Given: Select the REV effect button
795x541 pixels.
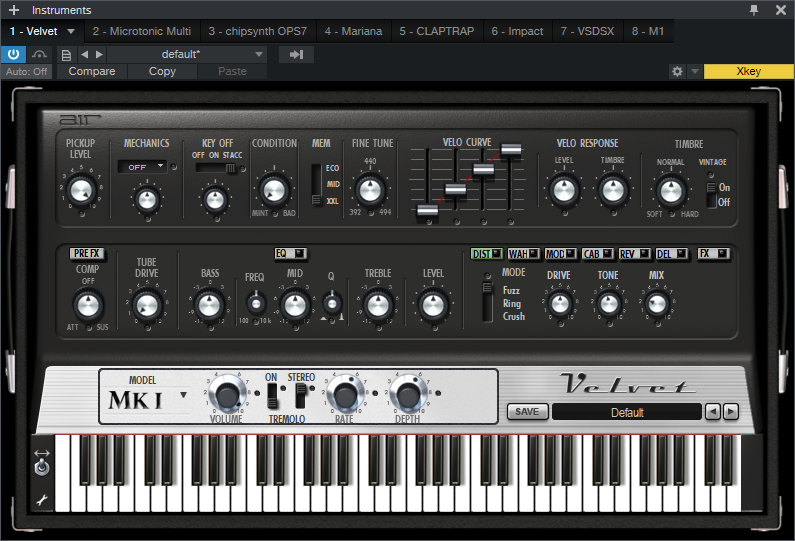Looking at the screenshot, I should pyautogui.click(x=634, y=254).
